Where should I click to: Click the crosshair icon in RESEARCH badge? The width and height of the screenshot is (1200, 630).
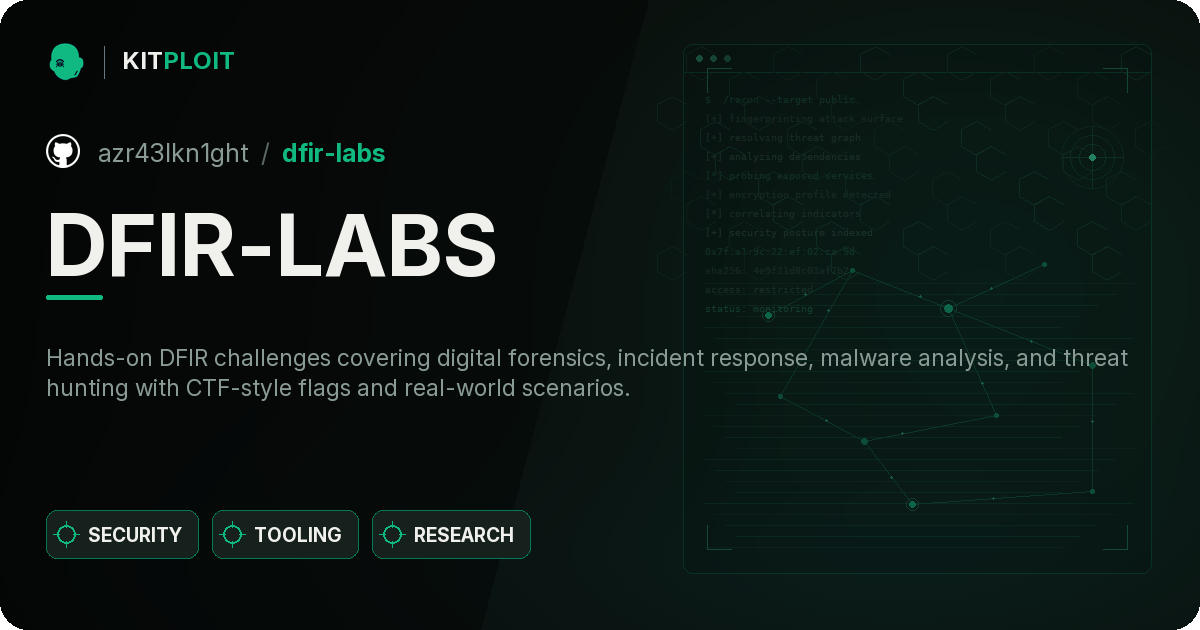393,535
